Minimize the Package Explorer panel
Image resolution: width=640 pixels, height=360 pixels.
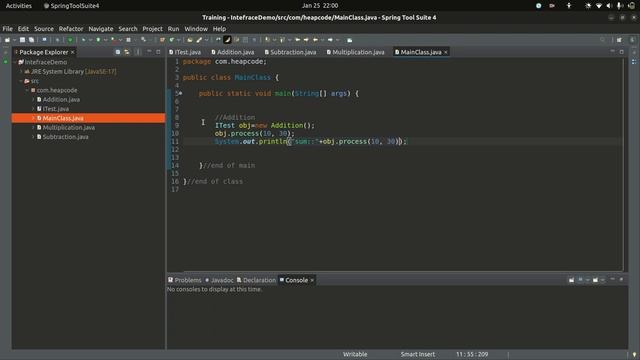click(x=149, y=52)
